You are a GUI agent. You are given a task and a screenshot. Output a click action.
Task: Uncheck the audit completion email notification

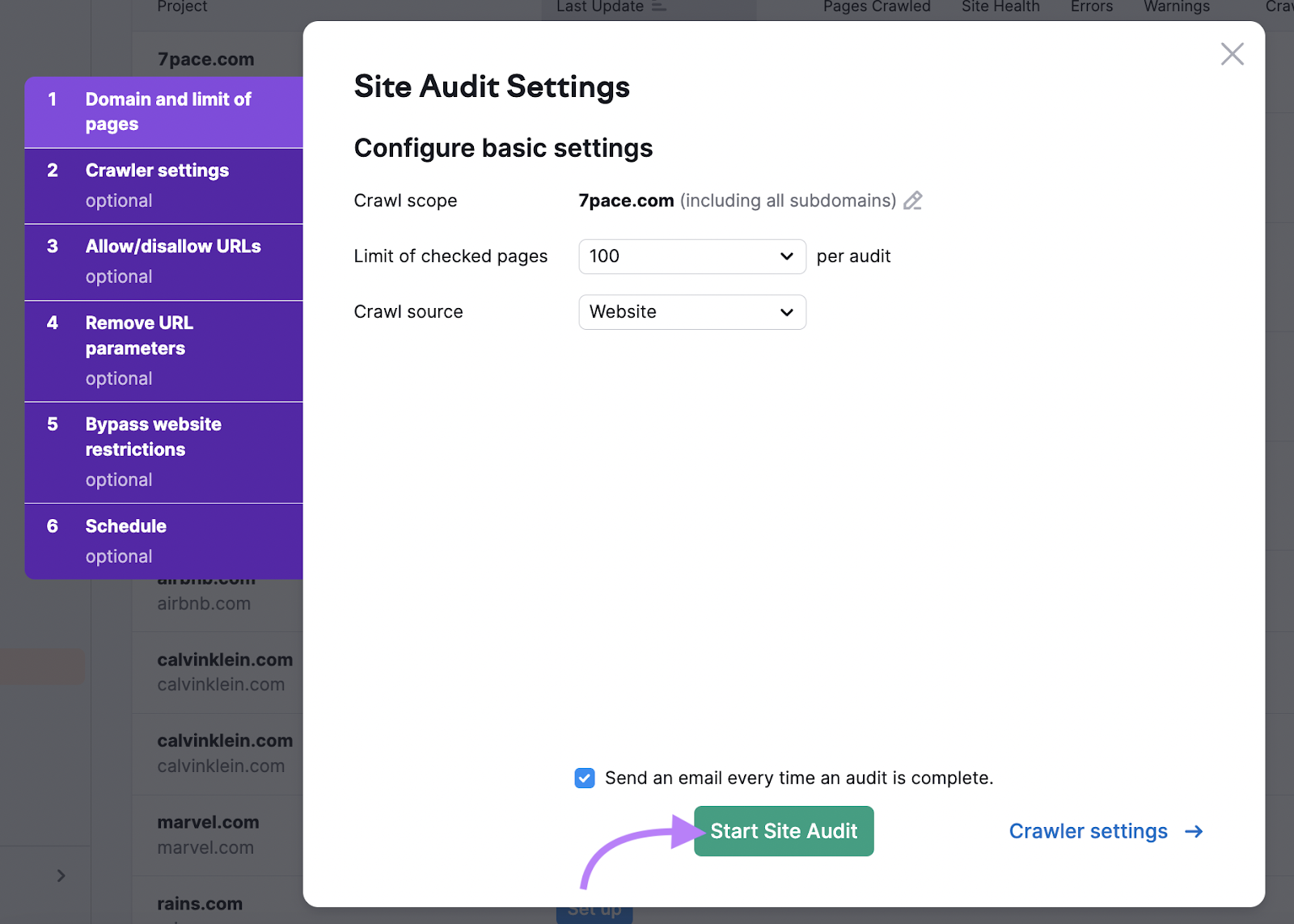[x=584, y=778]
